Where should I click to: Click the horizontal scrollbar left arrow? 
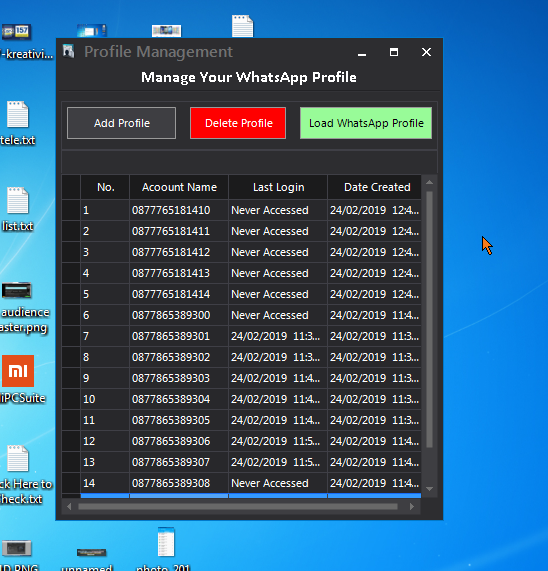[x=69, y=507]
